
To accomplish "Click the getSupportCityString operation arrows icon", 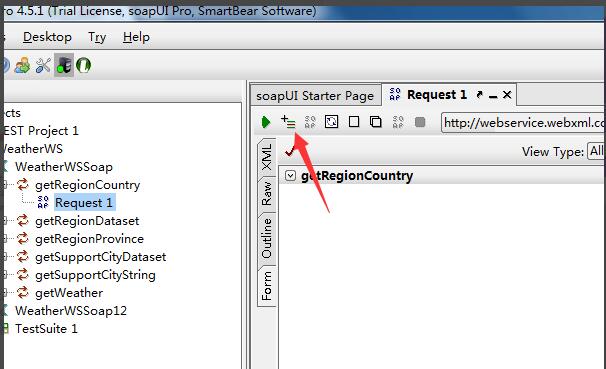I will click(23, 275).
